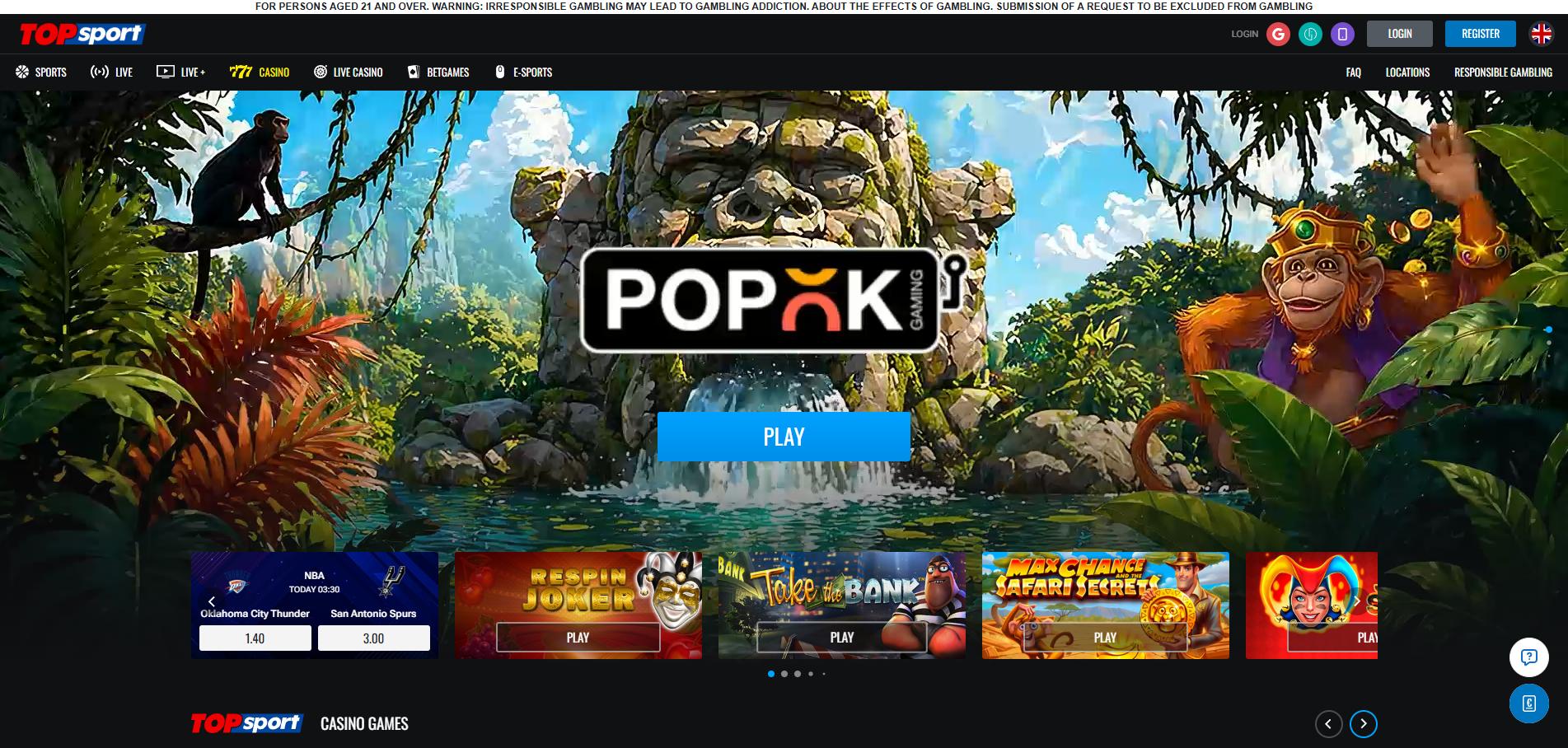This screenshot has width=1568, height=748.
Task: Select the first vertical banner slide dot
Action: tap(1548, 330)
